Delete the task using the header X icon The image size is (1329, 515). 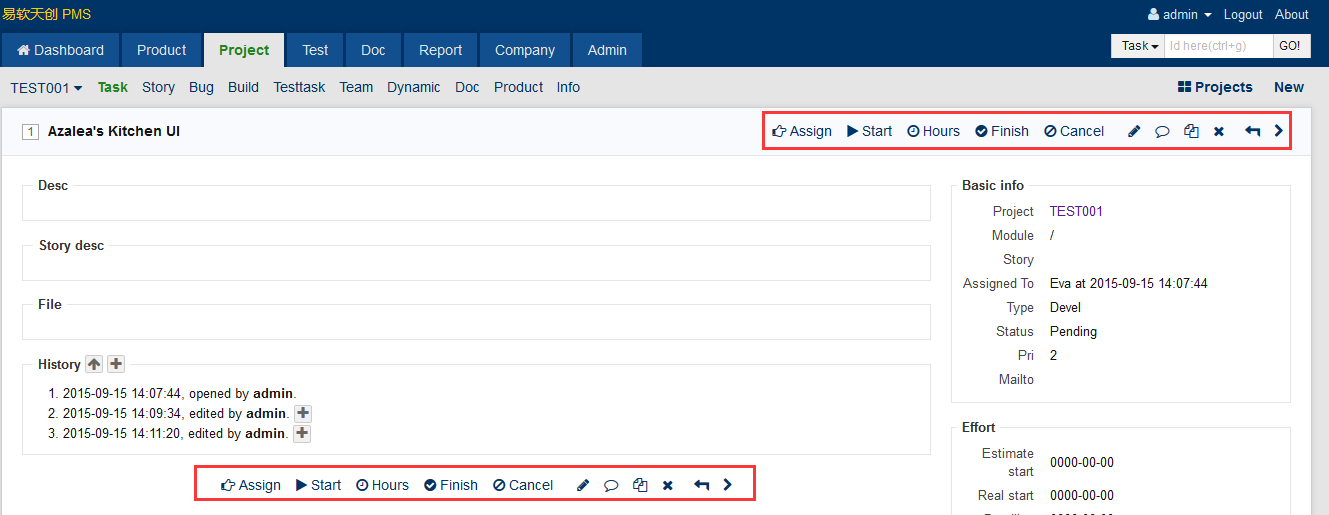pyautogui.click(x=1218, y=131)
